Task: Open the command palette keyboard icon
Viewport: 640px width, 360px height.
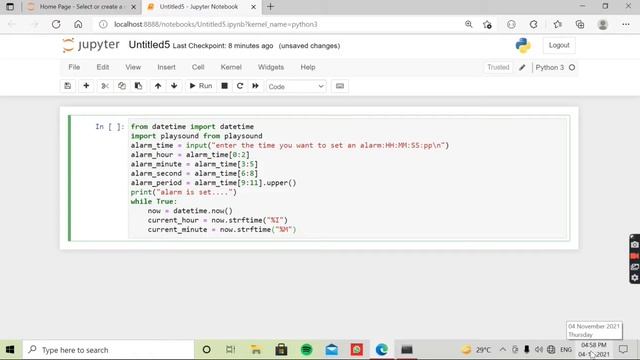Action: tap(340, 86)
